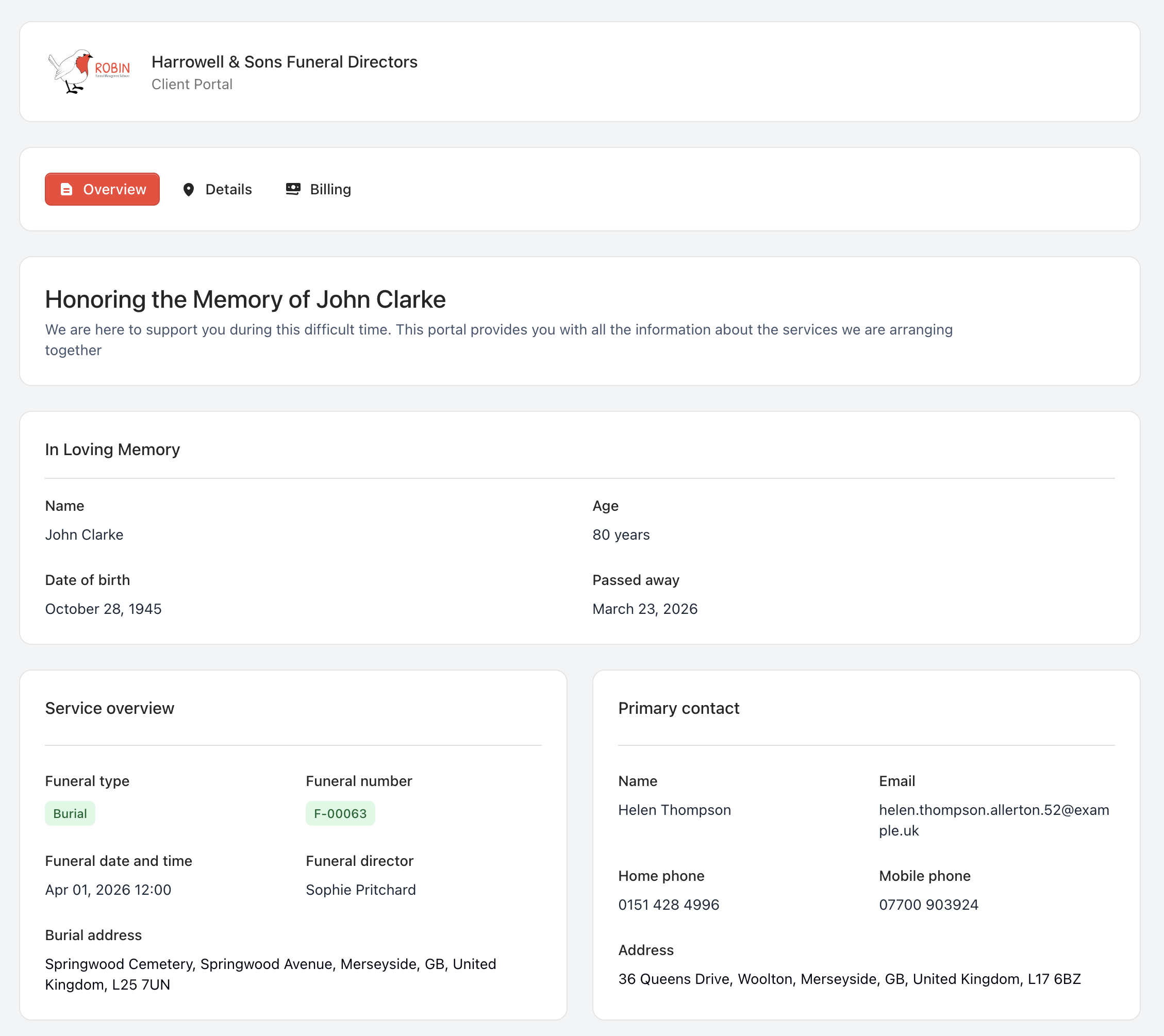Click the Honoring the Memory of John Clarke heading
Viewport: 1164px width, 1036px height.
pos(245,299)
